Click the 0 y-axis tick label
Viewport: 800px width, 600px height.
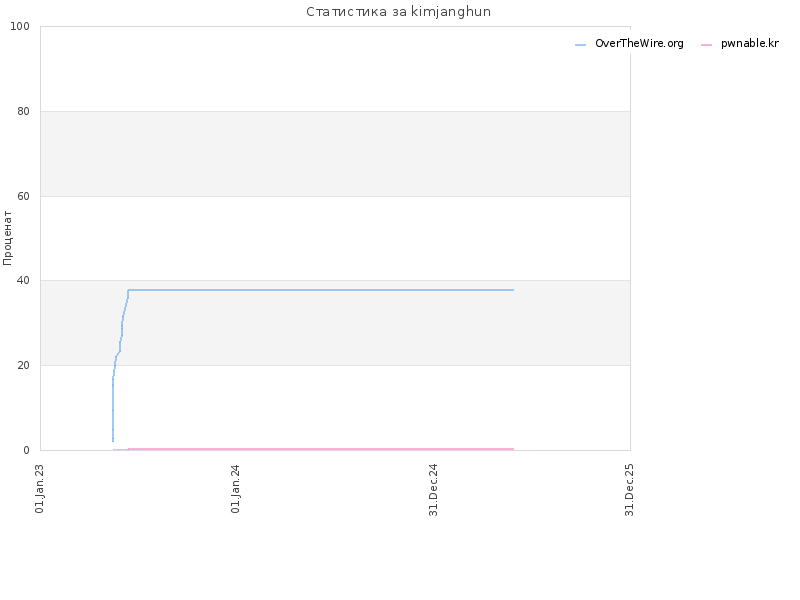tap(27, 450)
